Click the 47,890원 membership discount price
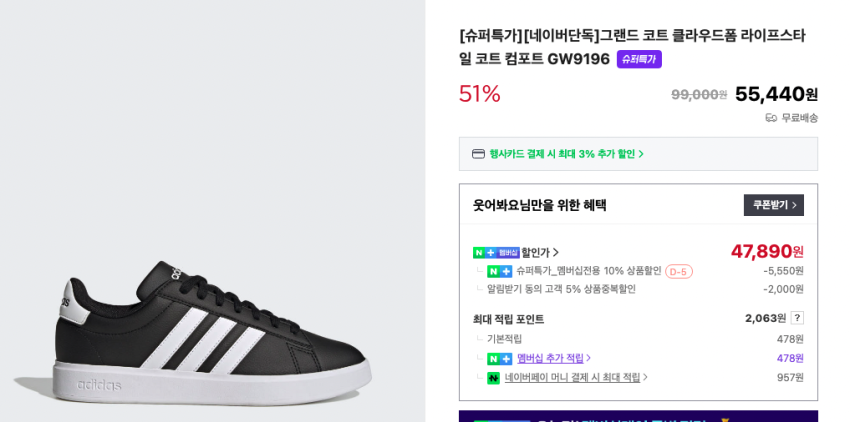 click(x=767, y=251)
